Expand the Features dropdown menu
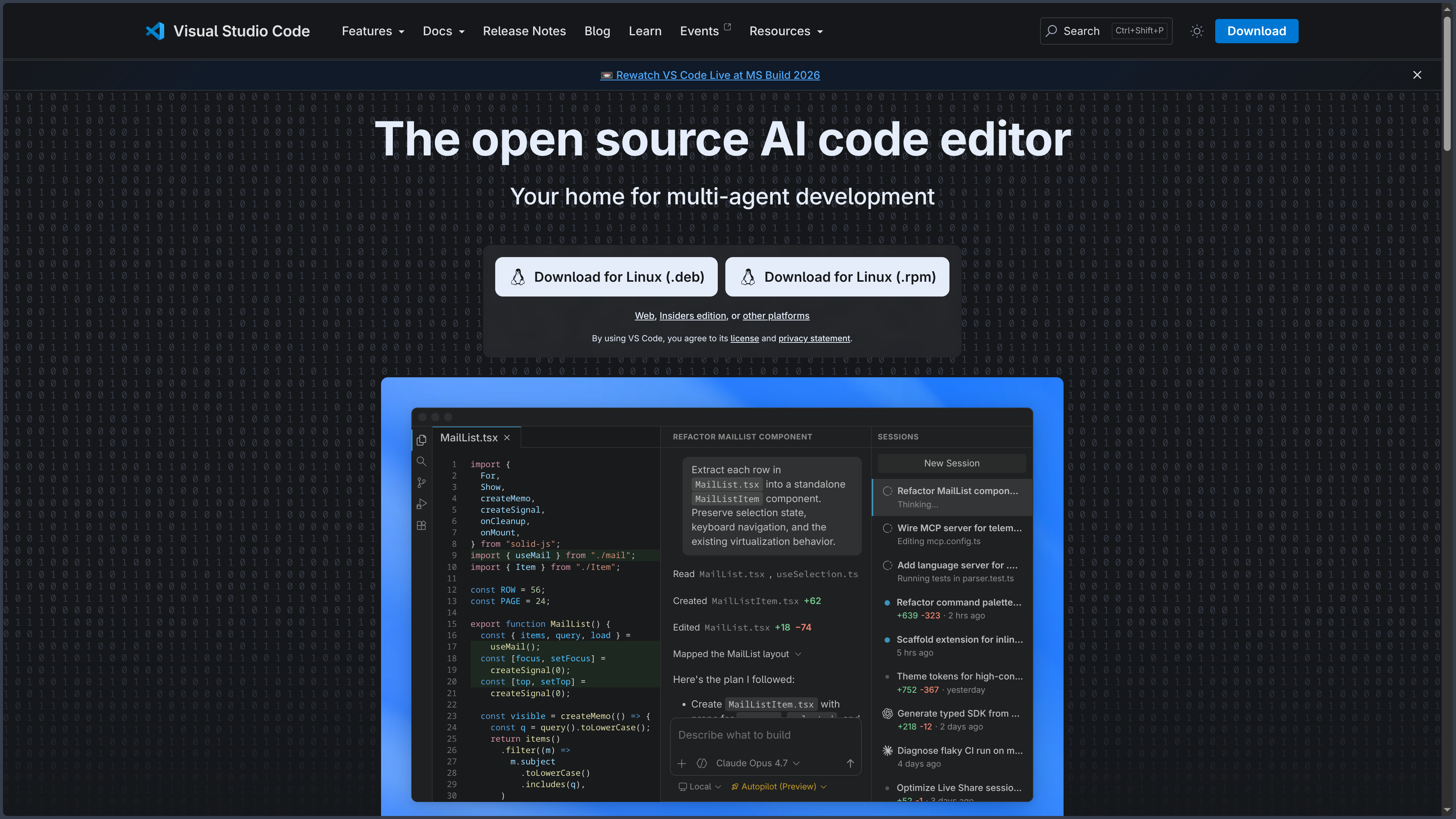Viewport: 1456px width, 819px height. 373,31
